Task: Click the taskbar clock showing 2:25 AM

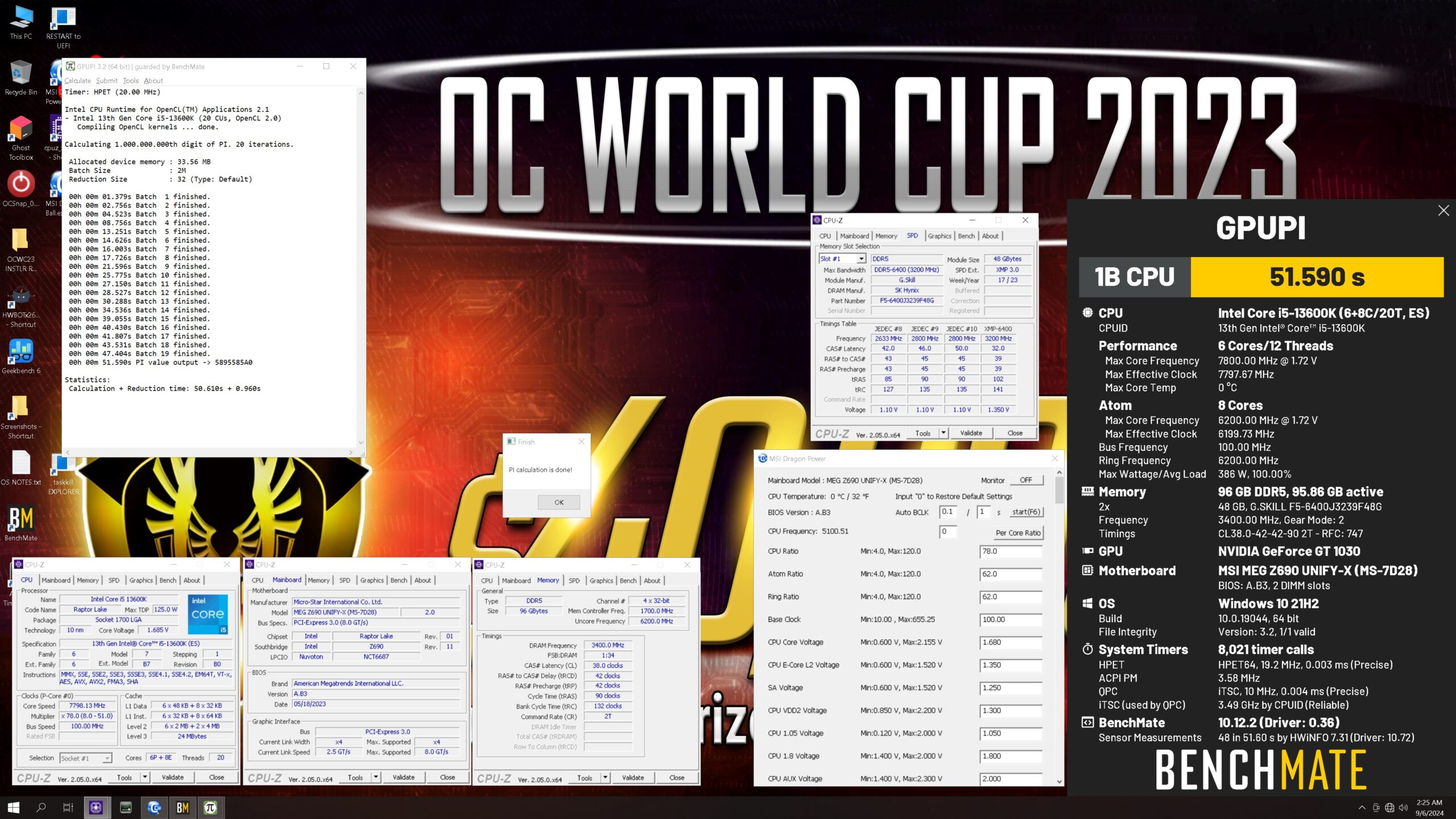Action: coord(1429,808)
